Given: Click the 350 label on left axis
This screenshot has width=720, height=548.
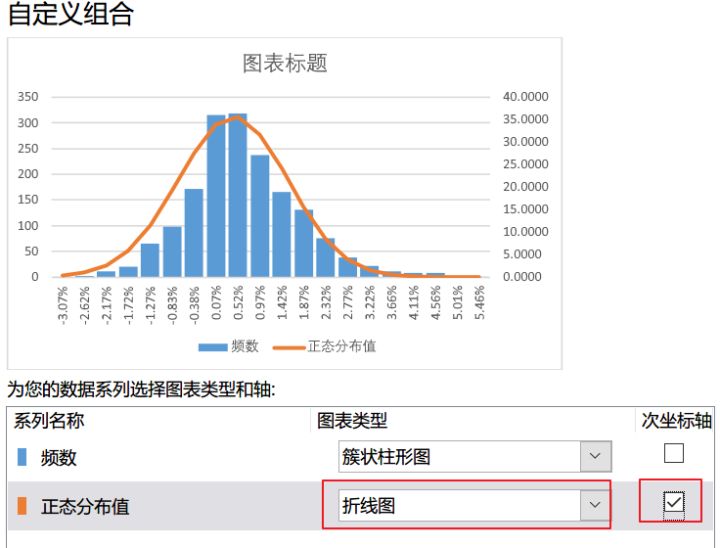Looking at the screenshot, I should tap(28, 97).
